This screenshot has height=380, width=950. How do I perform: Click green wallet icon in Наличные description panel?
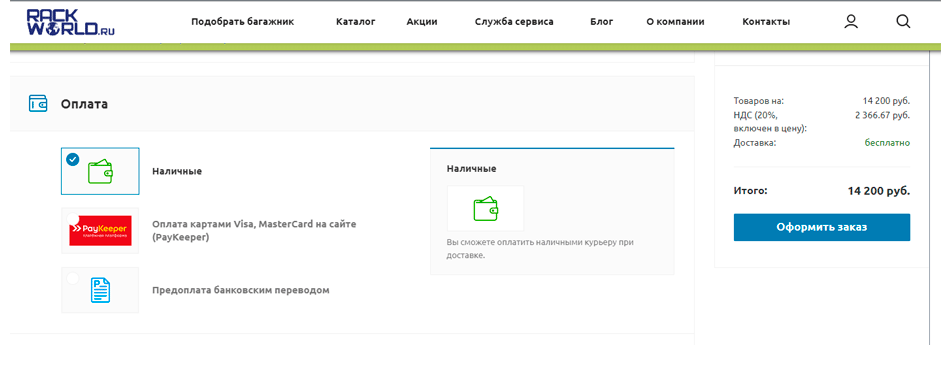coord(485,208)
